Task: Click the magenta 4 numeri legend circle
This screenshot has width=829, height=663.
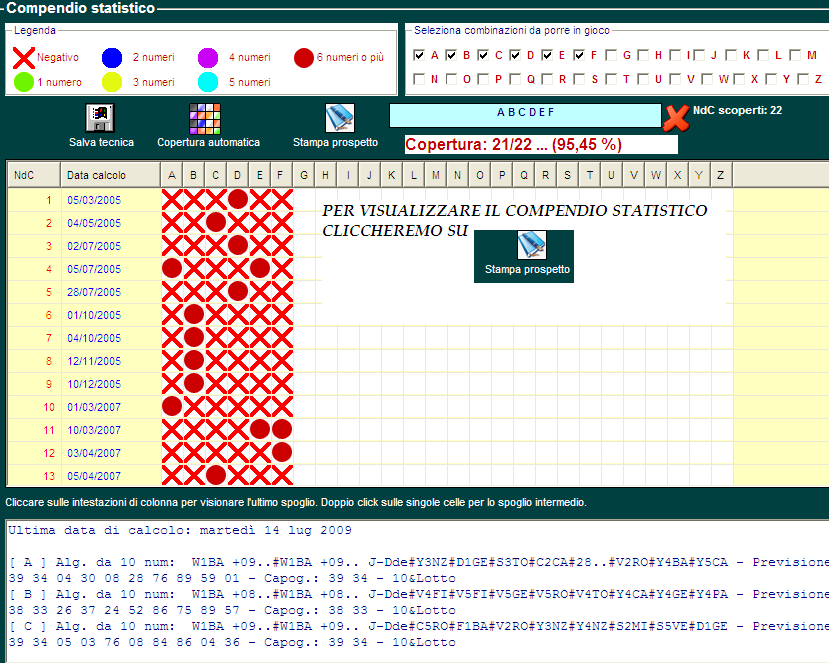Action: [208, 58]
